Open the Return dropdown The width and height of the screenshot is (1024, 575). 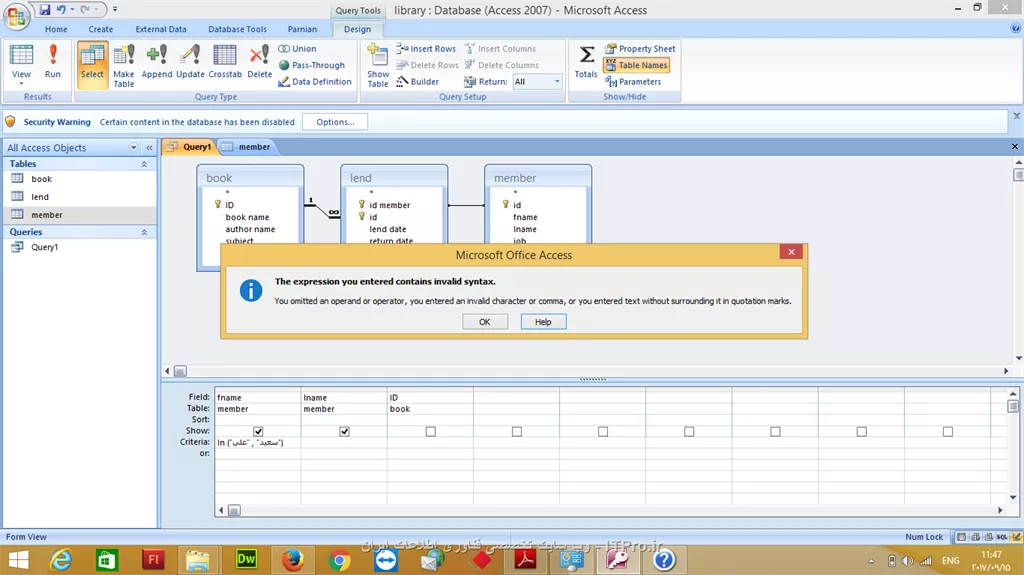tap(557, 82)
